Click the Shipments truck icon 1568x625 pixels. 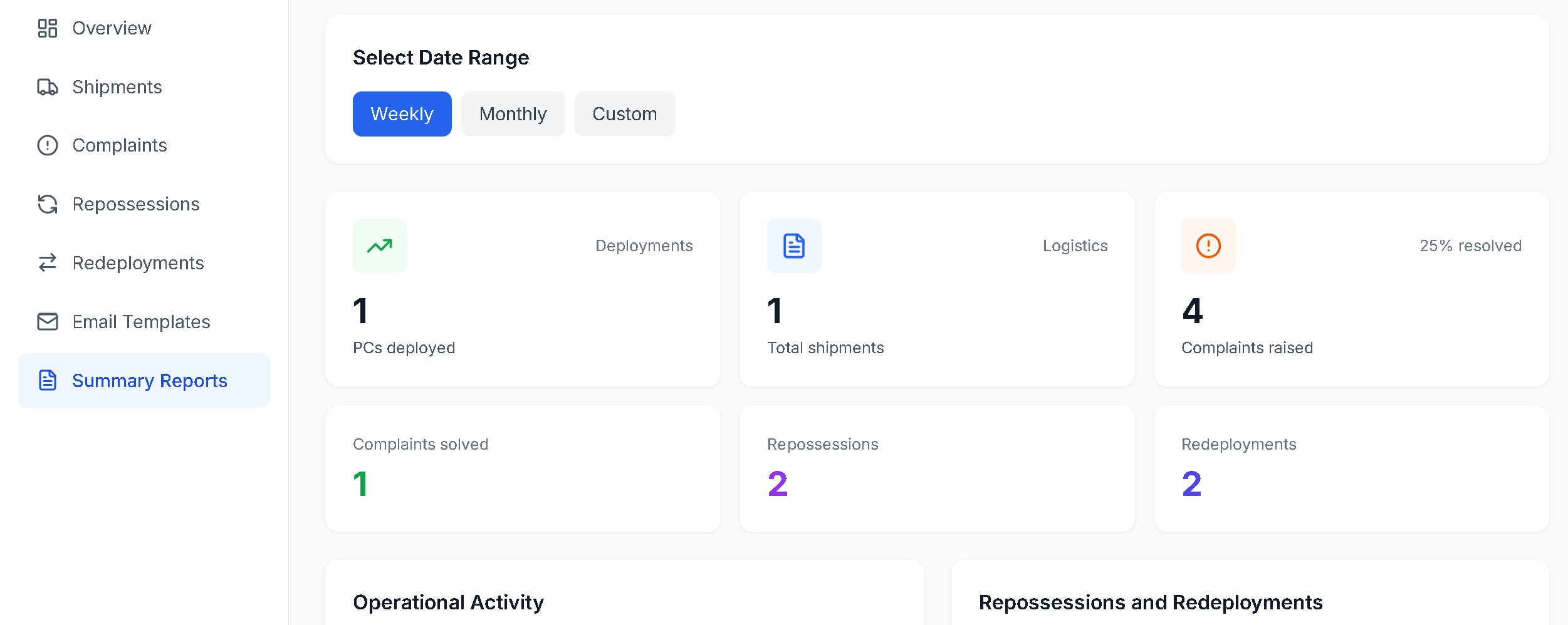(x=48, y=87)
